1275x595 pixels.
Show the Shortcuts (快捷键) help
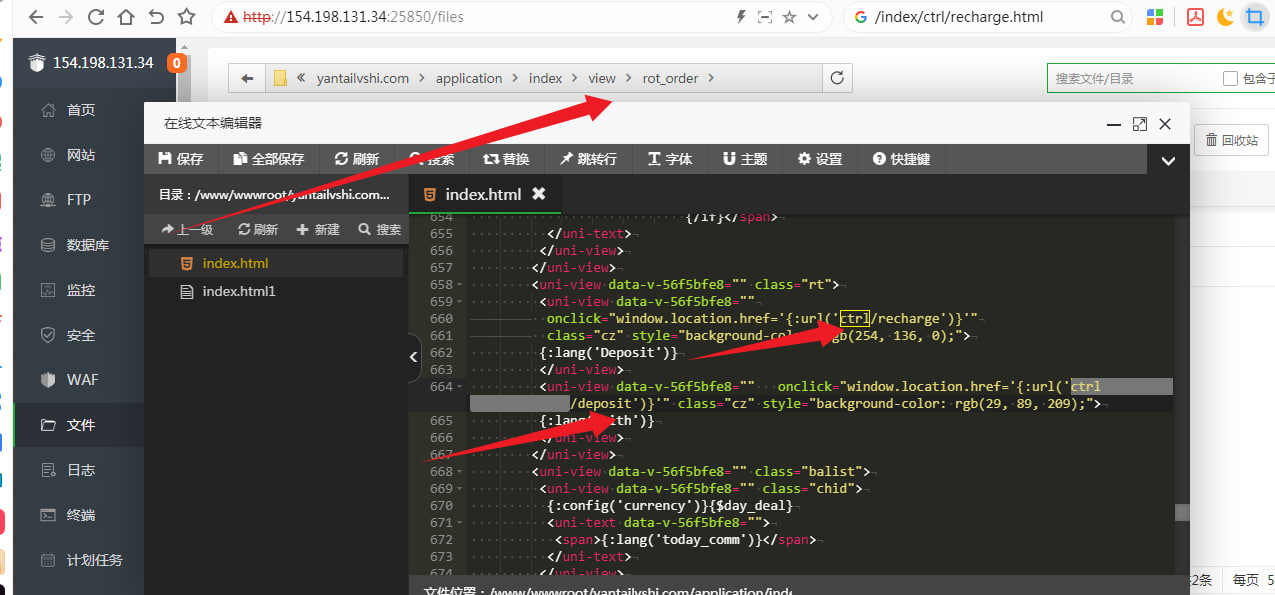click(901, 159)
